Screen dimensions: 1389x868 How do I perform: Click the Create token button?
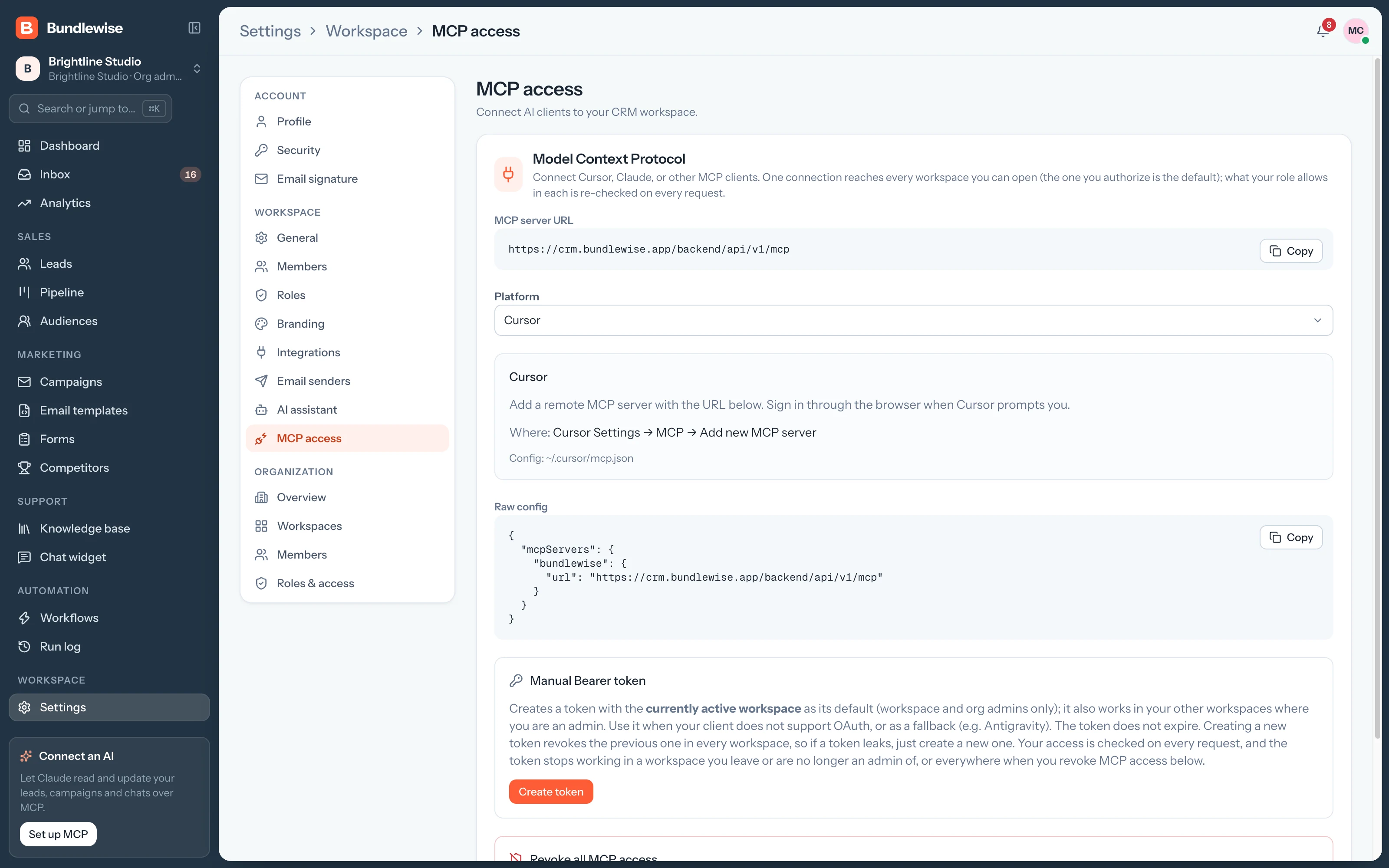[550, 792]
